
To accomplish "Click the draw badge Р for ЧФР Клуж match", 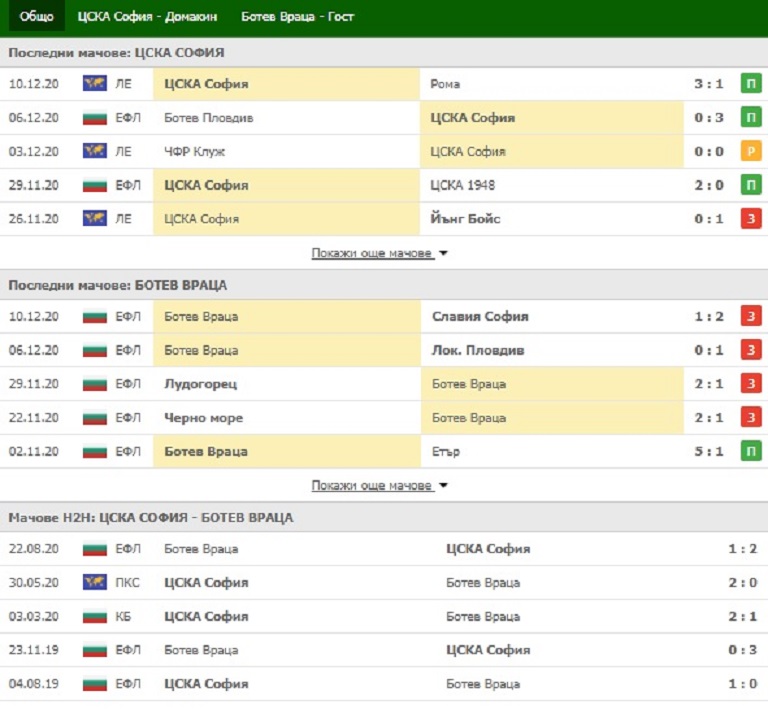I will [x=751, y=151].
